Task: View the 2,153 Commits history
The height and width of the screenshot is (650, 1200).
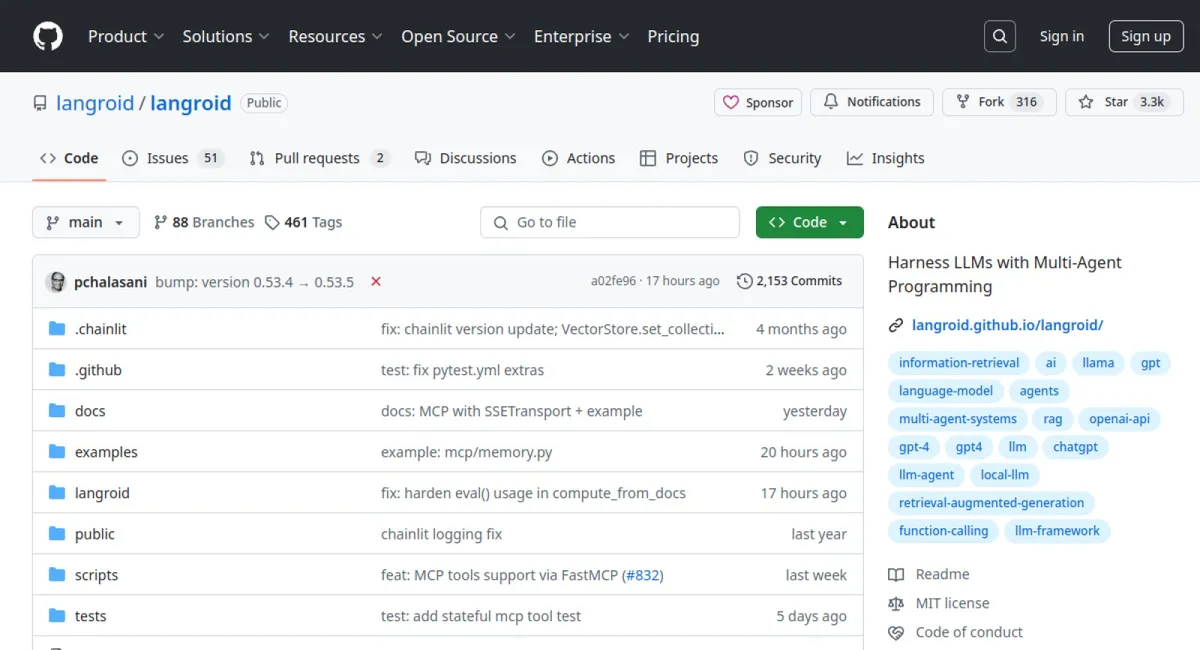Action: (x=790, y=281)
